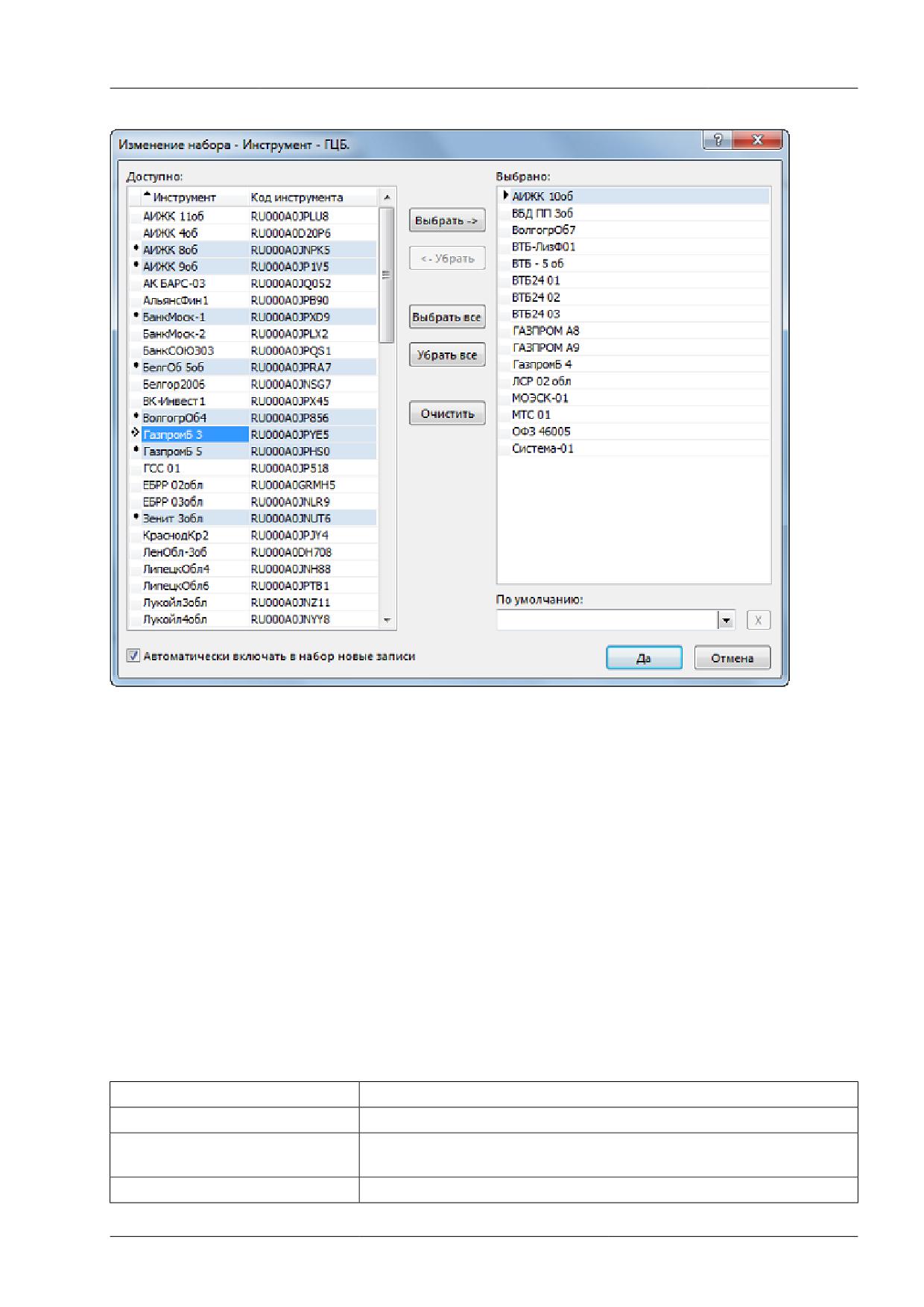The height and width of the screenshot is (1307, 924).
Task: Toggle Автоматически включать в набор новые записи checkbox
Action: [133, 656]
